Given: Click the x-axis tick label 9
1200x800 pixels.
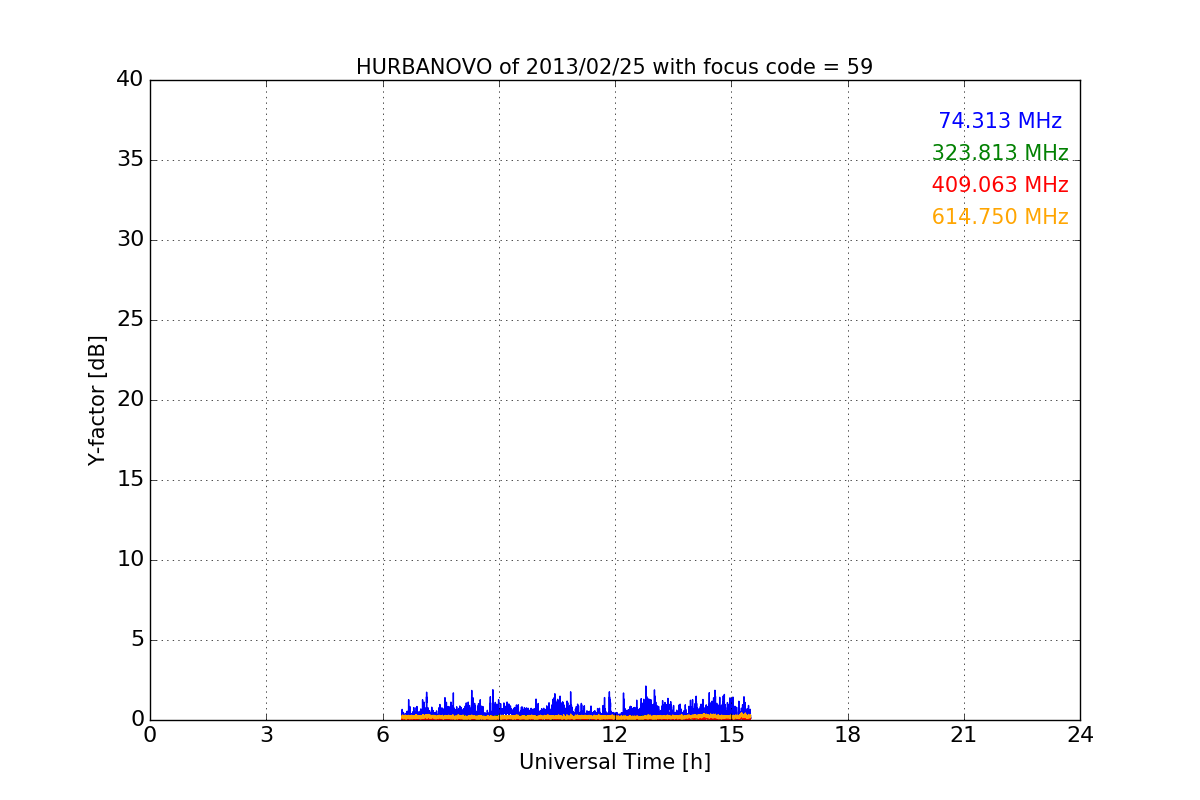Looking at the screenshot, I should pos(499,735).
